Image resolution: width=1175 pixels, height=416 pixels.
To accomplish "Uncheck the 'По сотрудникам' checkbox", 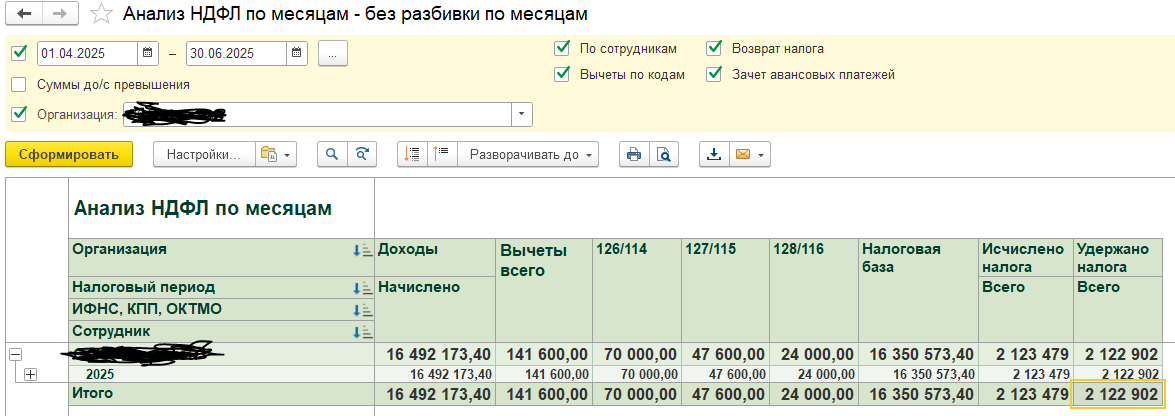I will coord(562,48).
